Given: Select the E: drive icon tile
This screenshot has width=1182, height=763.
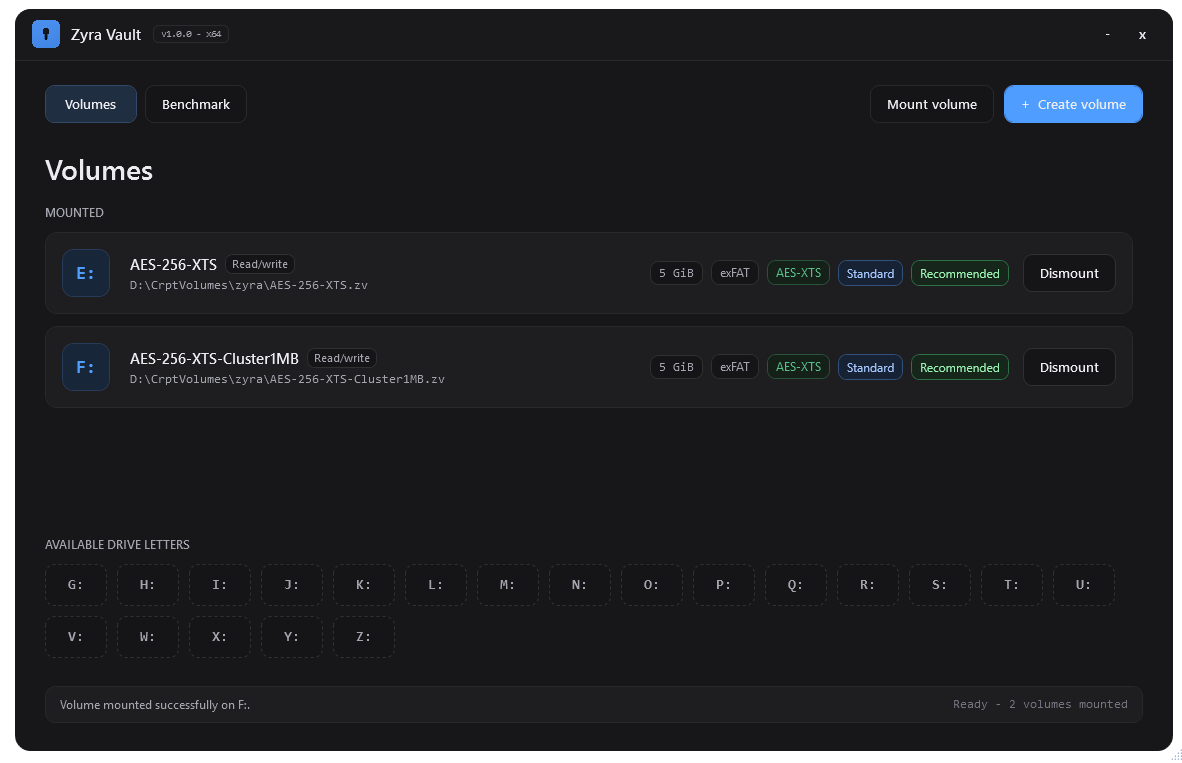Looking at the screenshot, I should (86, 273).
